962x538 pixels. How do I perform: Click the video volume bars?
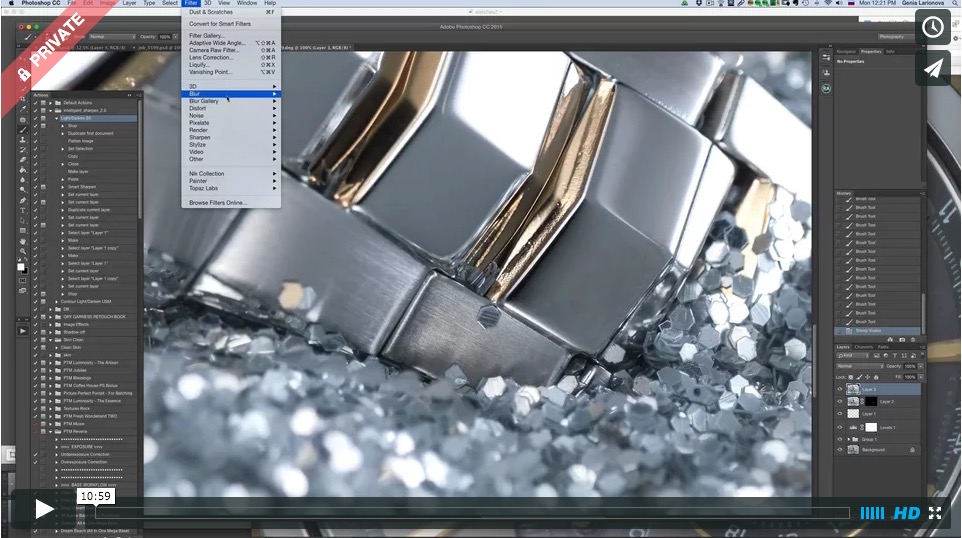point(872,513)
